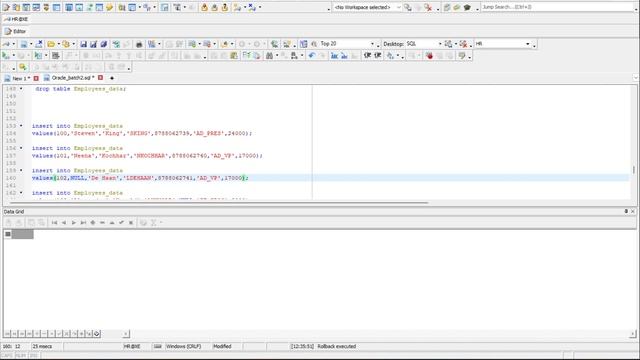Open the workspace selection dropdown
This screenshot has width=640, height=360.
click(x=398, y=7)
